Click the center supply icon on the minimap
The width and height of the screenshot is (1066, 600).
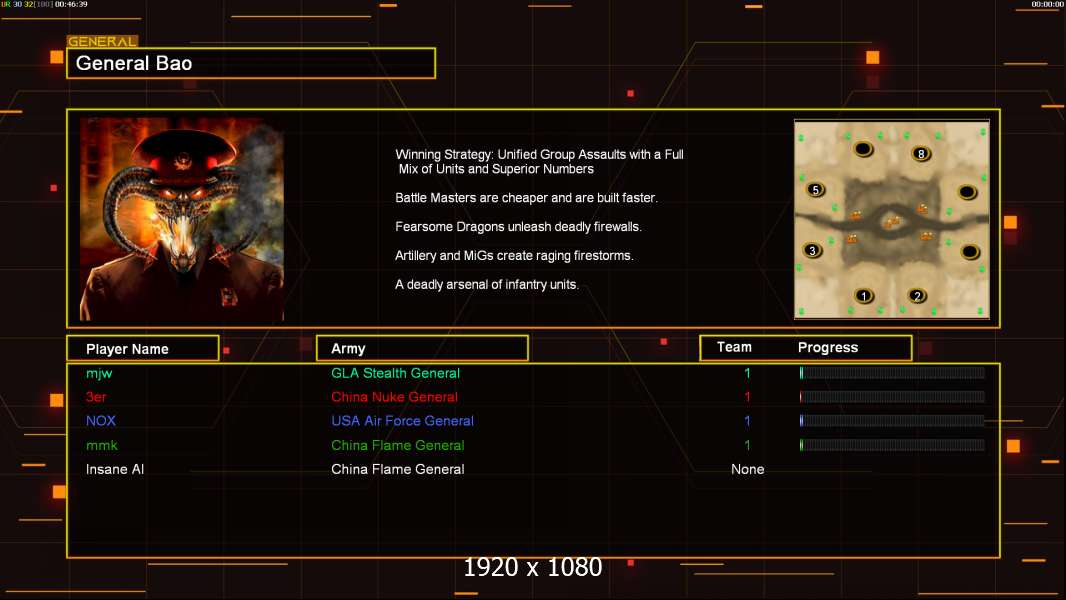[x=891, y=222]
